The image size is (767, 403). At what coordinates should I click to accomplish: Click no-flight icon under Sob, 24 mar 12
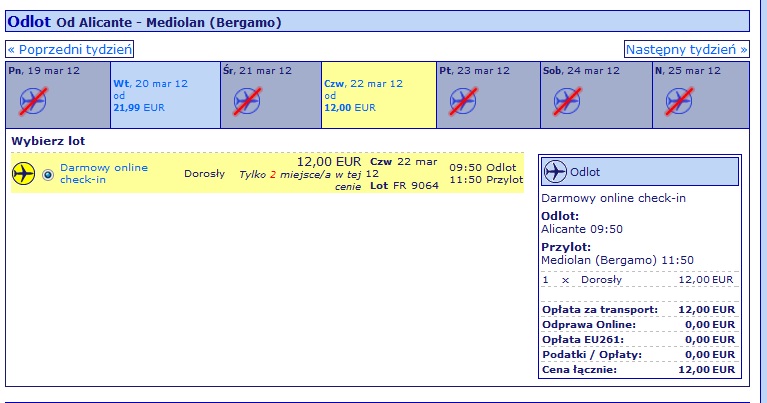[567, 101]
